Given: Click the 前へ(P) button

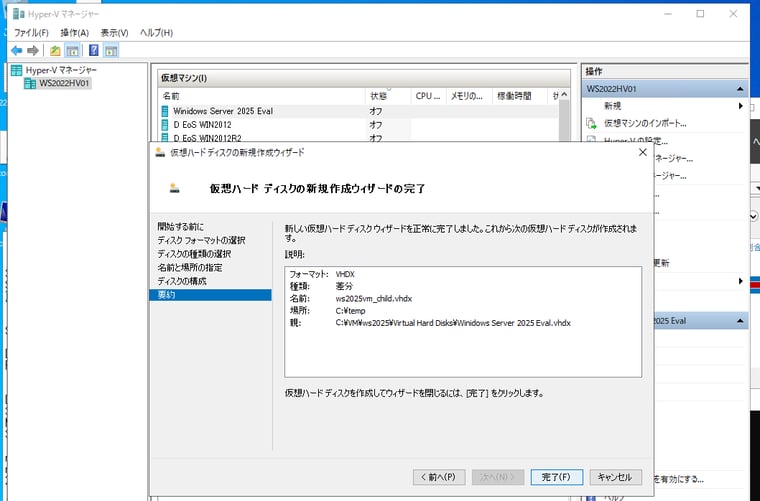Looking at the screenshot, I should [439, 477].
